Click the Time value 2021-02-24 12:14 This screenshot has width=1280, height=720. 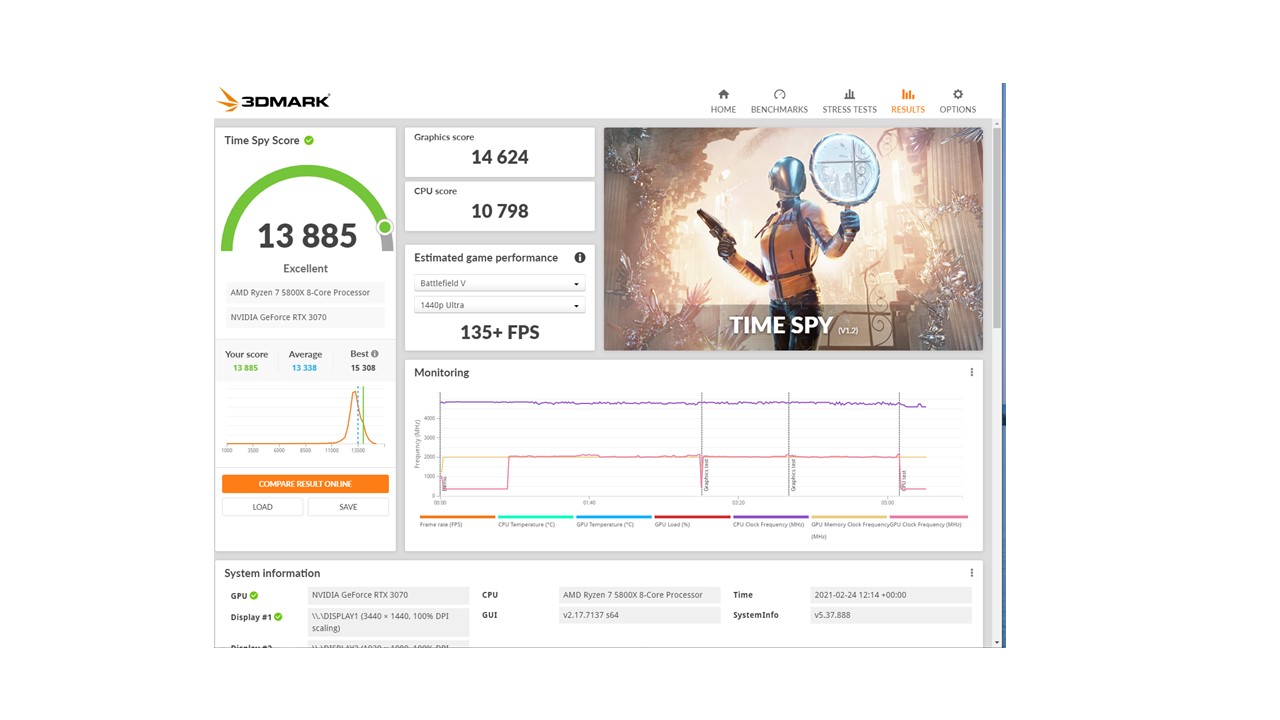pyautogui.click(x=890, y=595)
